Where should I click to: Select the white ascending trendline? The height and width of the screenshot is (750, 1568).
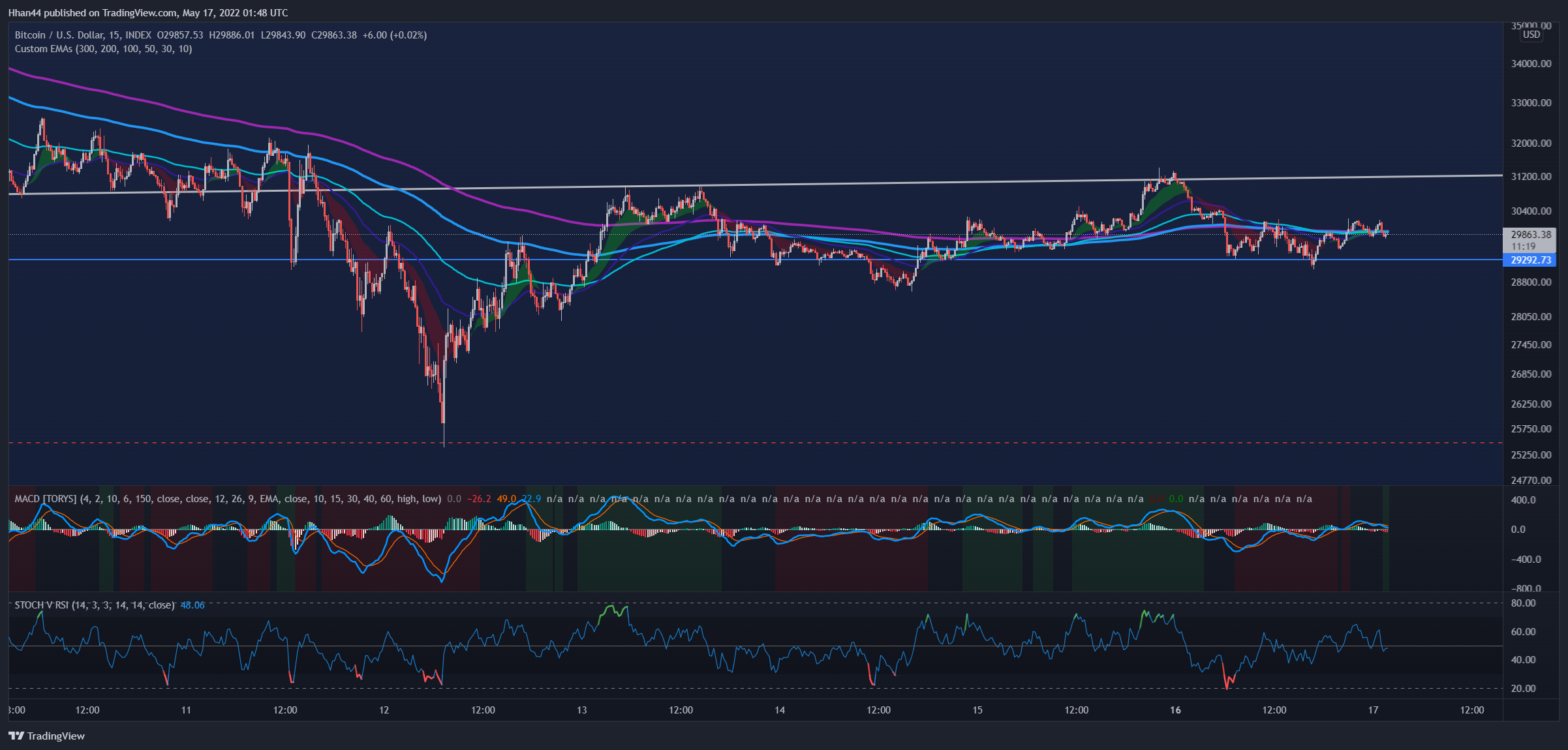[x=755, y=185]
